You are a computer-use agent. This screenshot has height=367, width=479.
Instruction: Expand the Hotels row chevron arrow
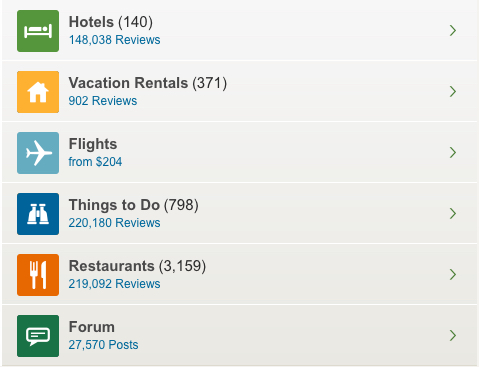coord(453,30)
